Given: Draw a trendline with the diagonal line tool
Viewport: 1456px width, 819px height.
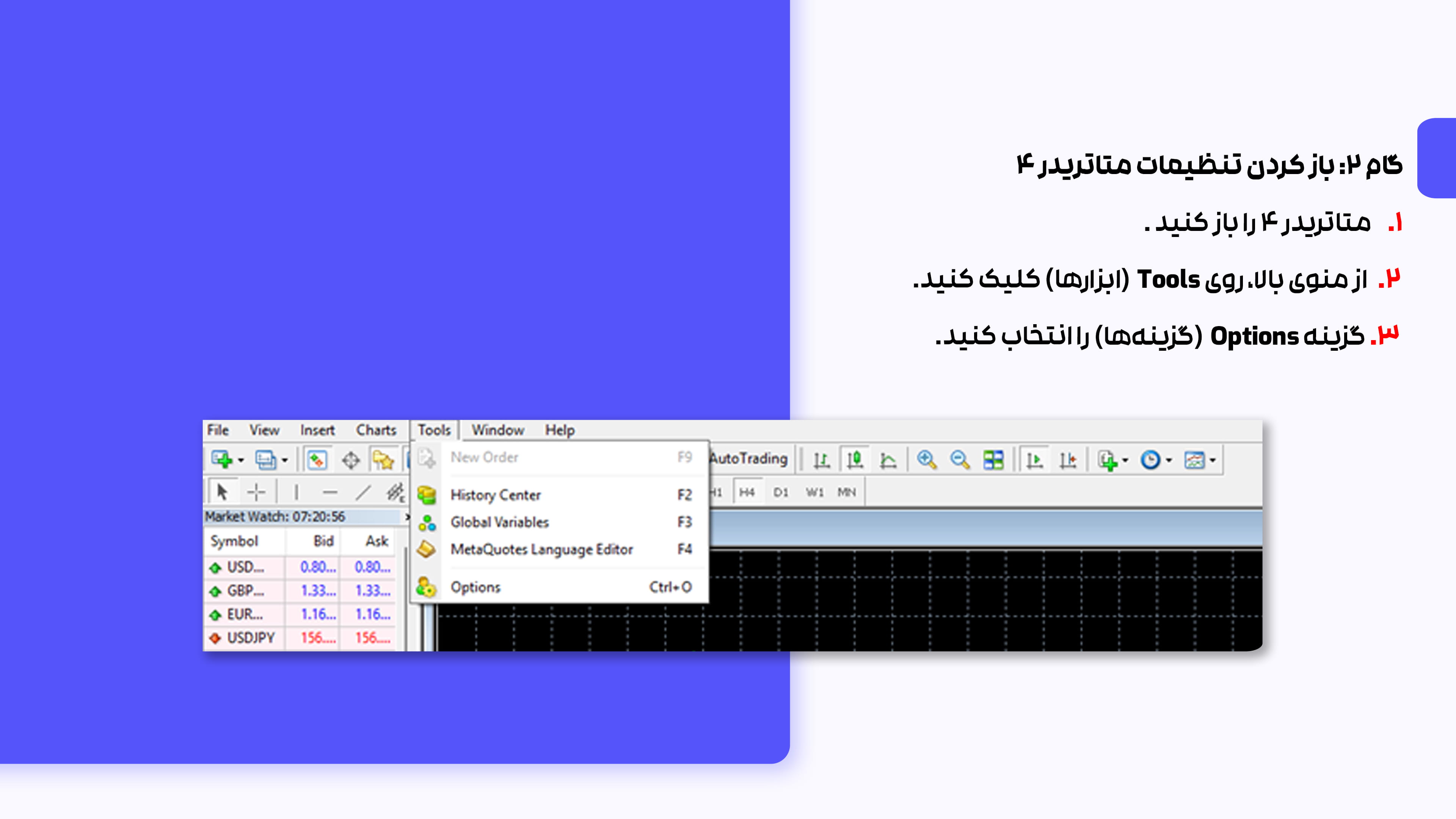Looking at the screenshot, I should tap(363, 492).
